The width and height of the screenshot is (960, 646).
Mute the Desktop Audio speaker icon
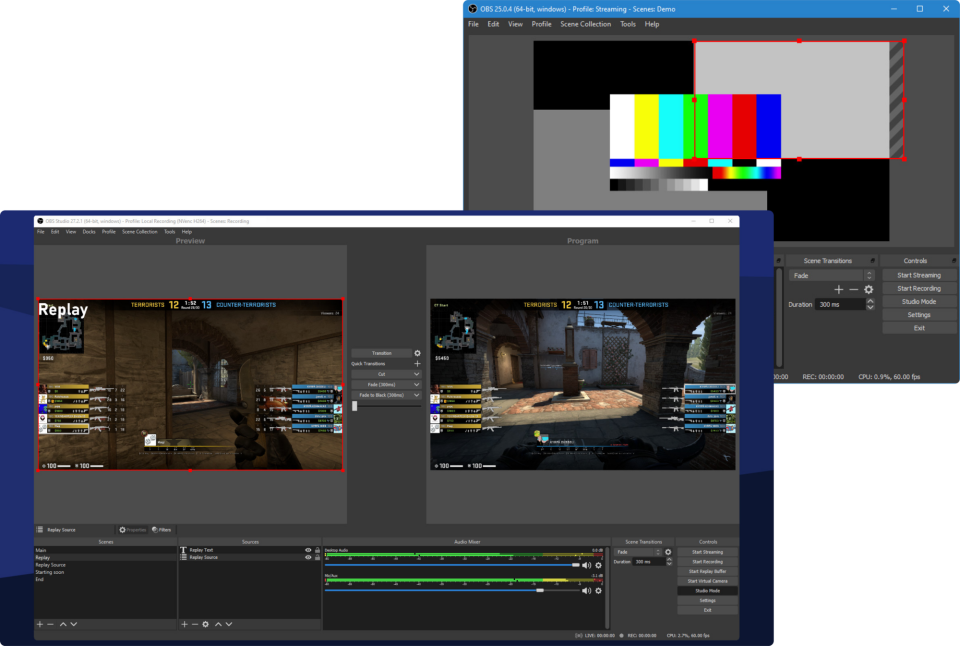(586, 565)
